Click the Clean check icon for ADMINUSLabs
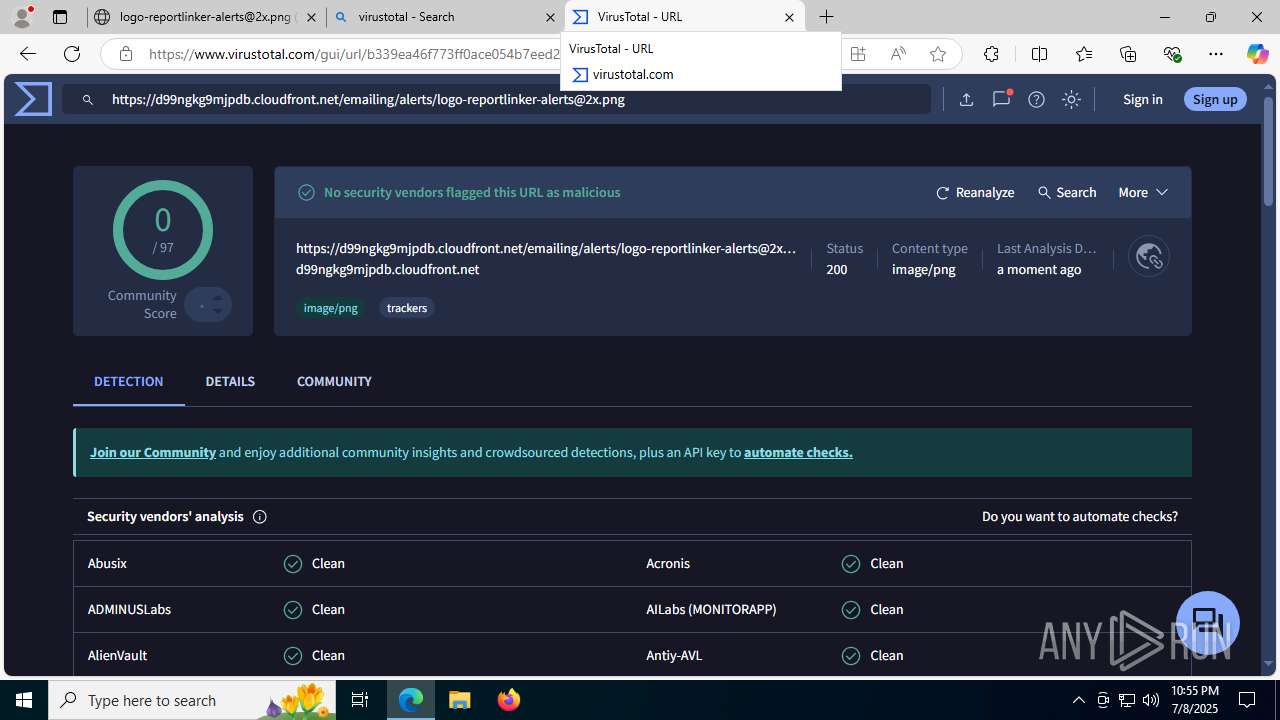Image resolution: width=1280 pixels, height=720 pixels. click(x=293, y=610)
